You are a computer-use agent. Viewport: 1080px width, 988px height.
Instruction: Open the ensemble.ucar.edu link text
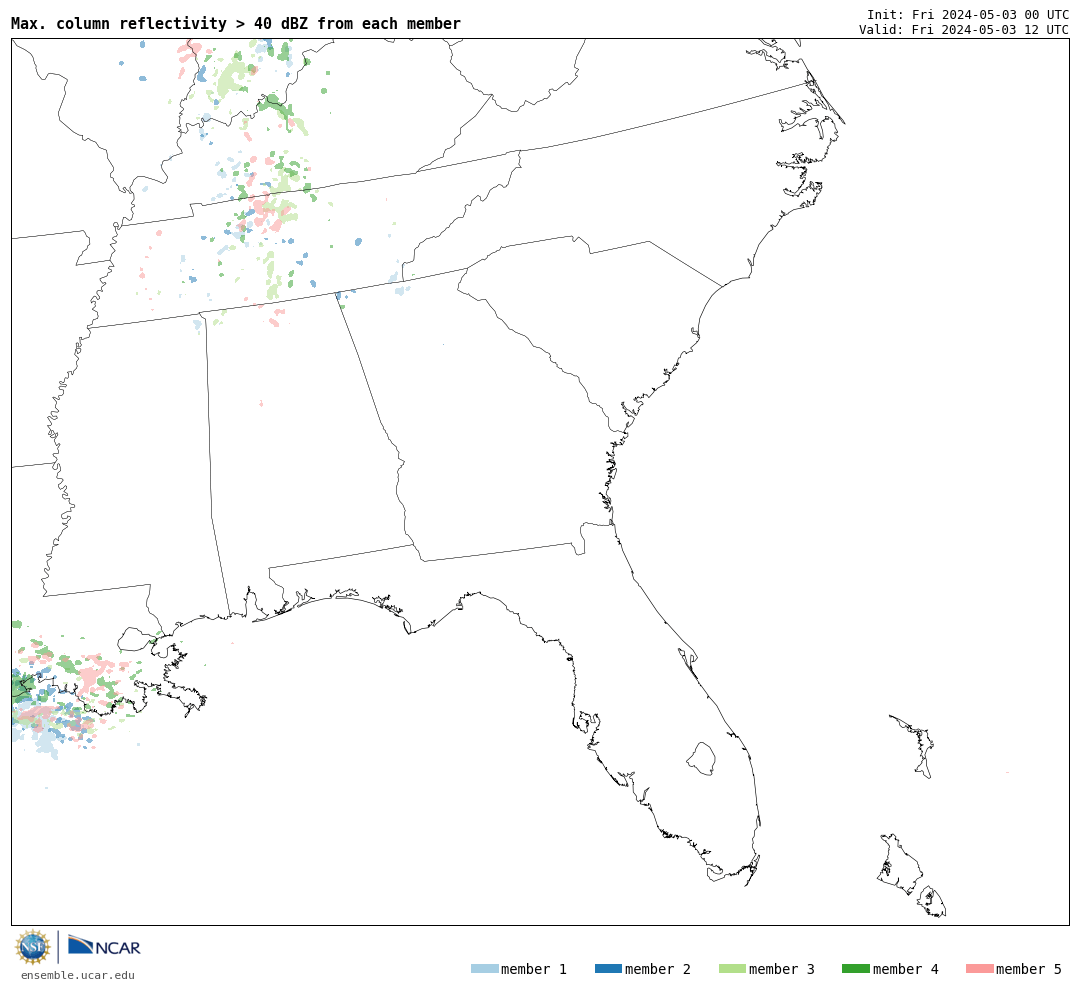click(x=78, y=975)
